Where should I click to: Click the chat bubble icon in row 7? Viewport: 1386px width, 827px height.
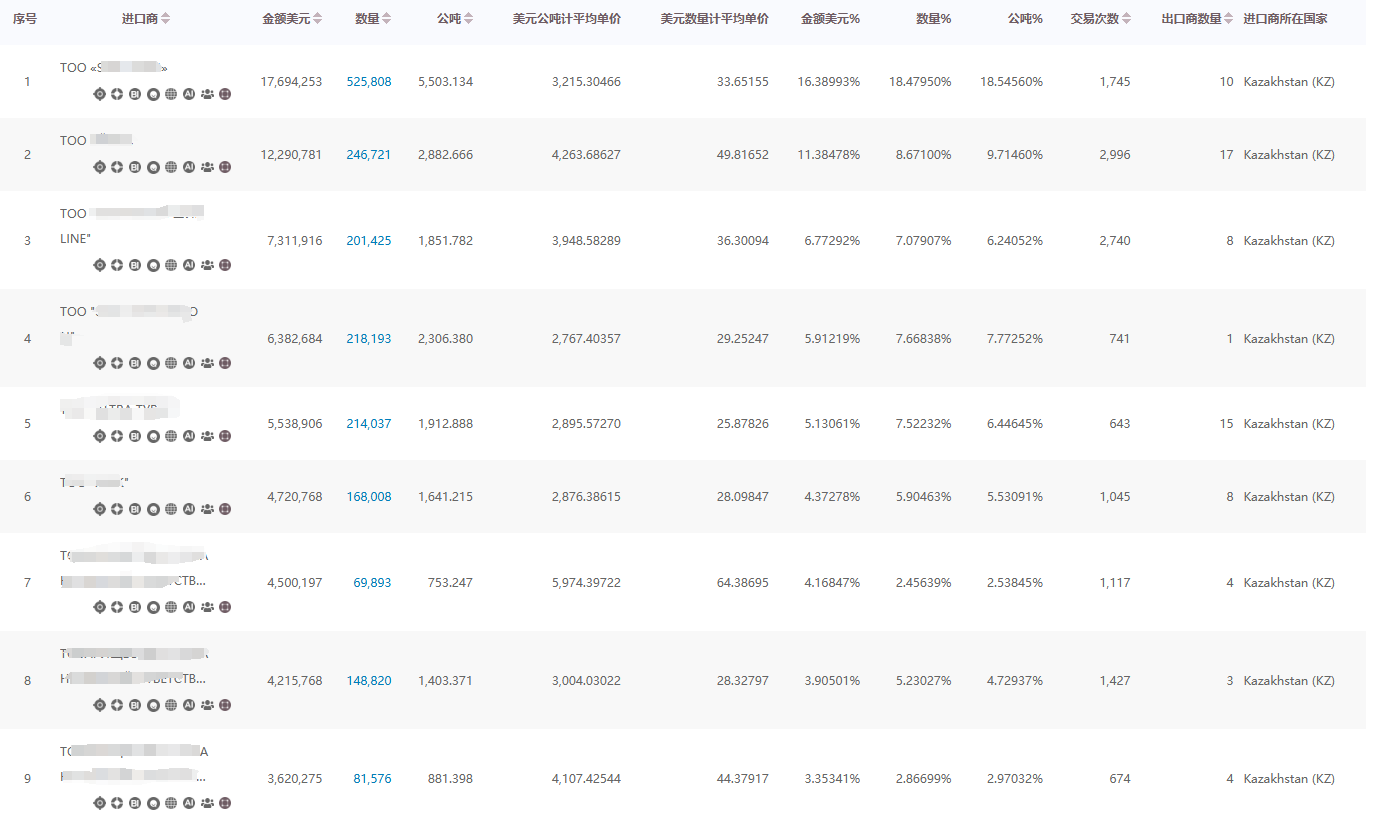tap(153, 607)
